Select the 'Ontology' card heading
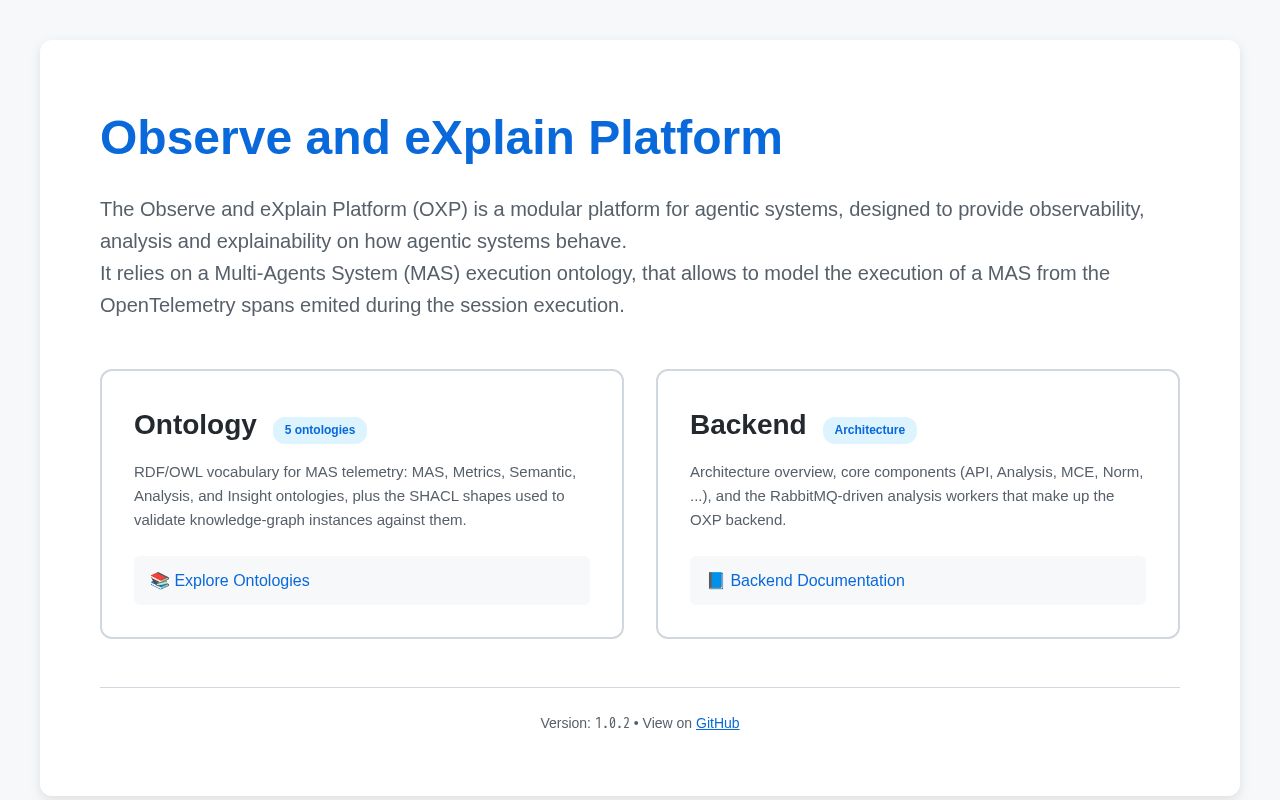This screenshot has width=1280, height=800. (x=195, y=425)
